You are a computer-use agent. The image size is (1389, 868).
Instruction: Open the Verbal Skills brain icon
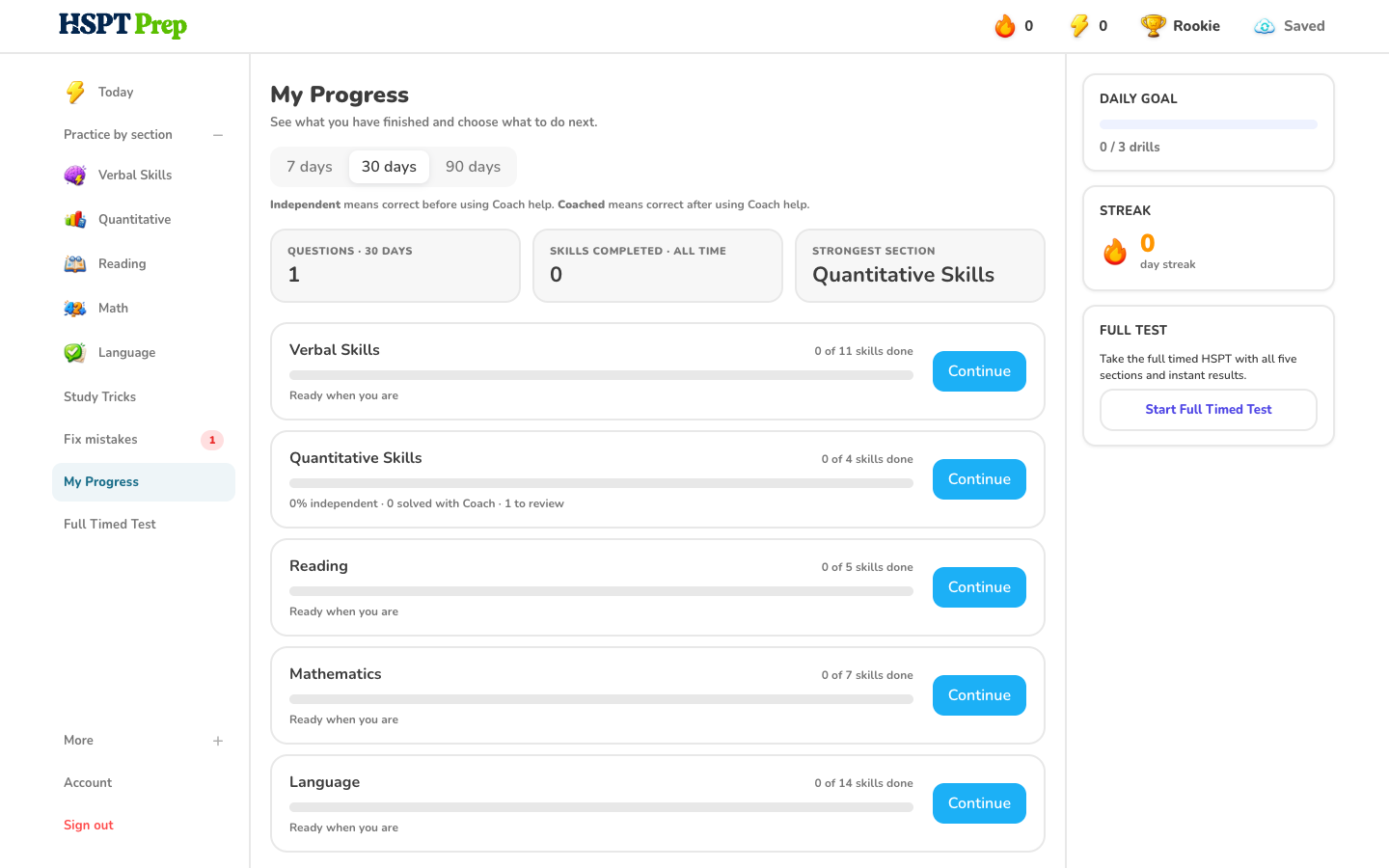point(75,176)
